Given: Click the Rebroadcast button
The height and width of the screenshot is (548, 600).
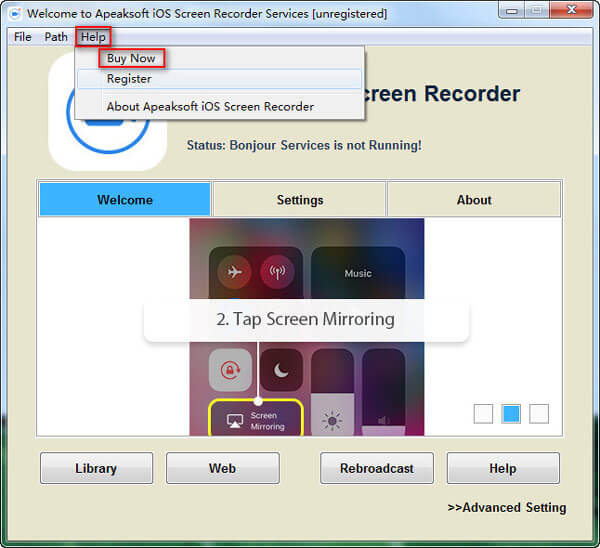Looking at the screenshot, I should (377, 468).
